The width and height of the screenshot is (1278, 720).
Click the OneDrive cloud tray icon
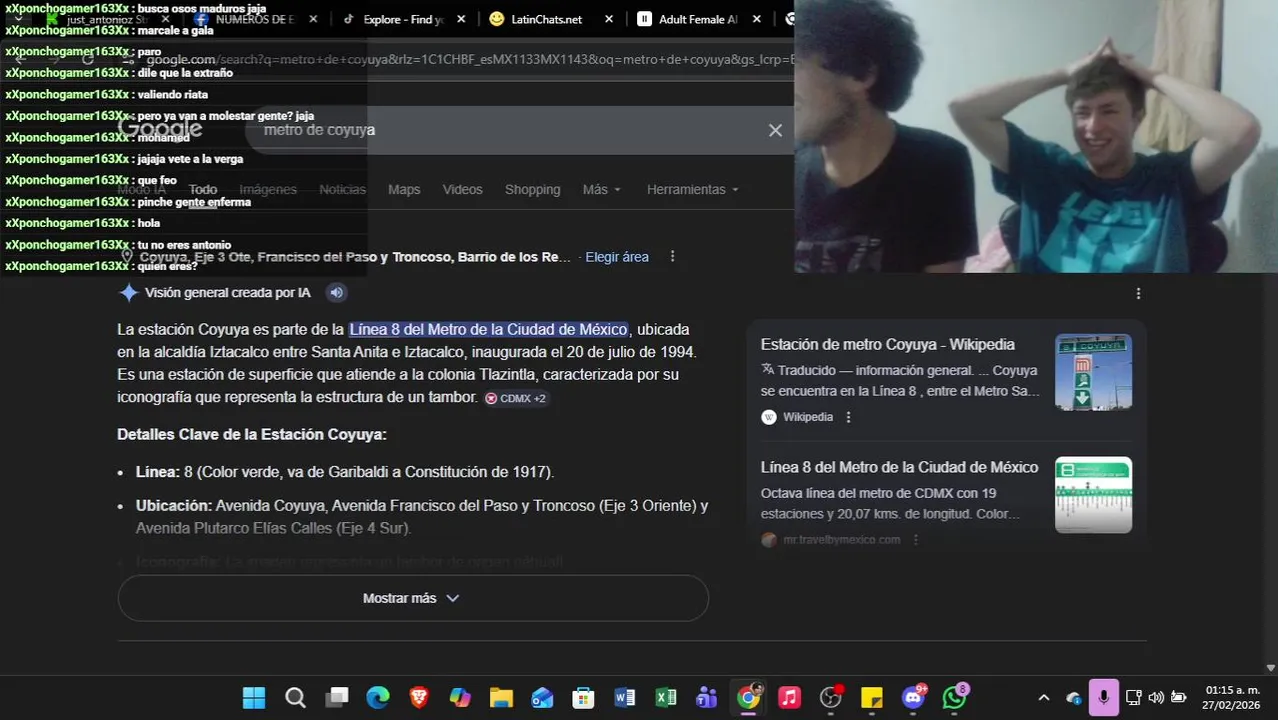pyautogui.click(x=1074, y=697)
